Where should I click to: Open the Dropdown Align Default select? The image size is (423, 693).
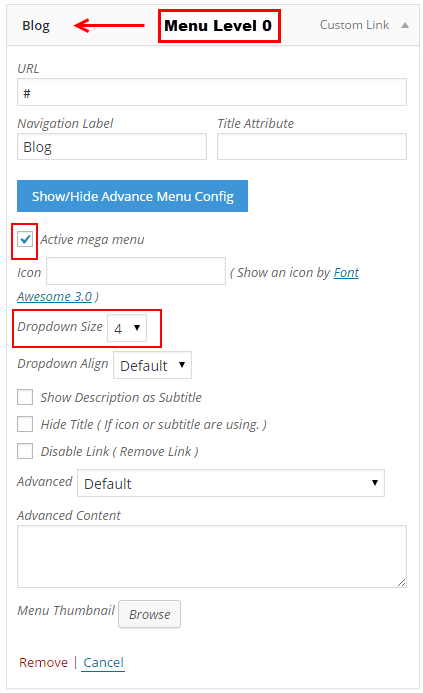tap(152, 365)
